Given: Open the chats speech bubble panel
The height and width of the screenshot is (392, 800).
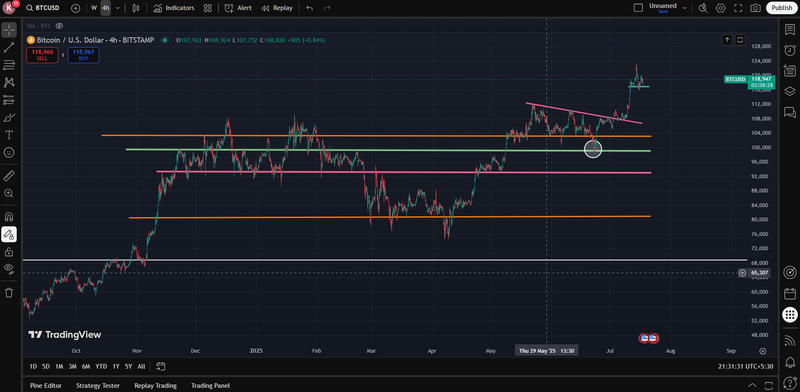Looking at the screenshot, I should [x=790, y=112].
